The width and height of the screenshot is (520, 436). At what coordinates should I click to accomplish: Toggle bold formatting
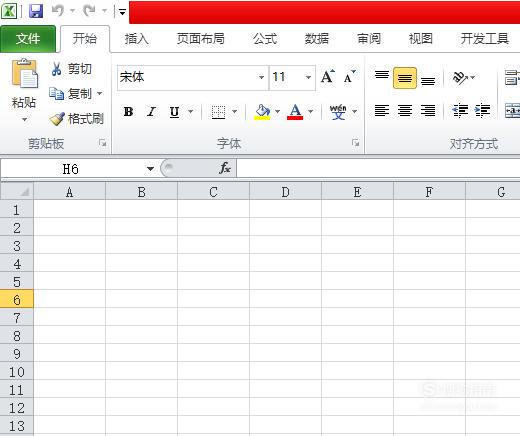click(x=128, y=112)
